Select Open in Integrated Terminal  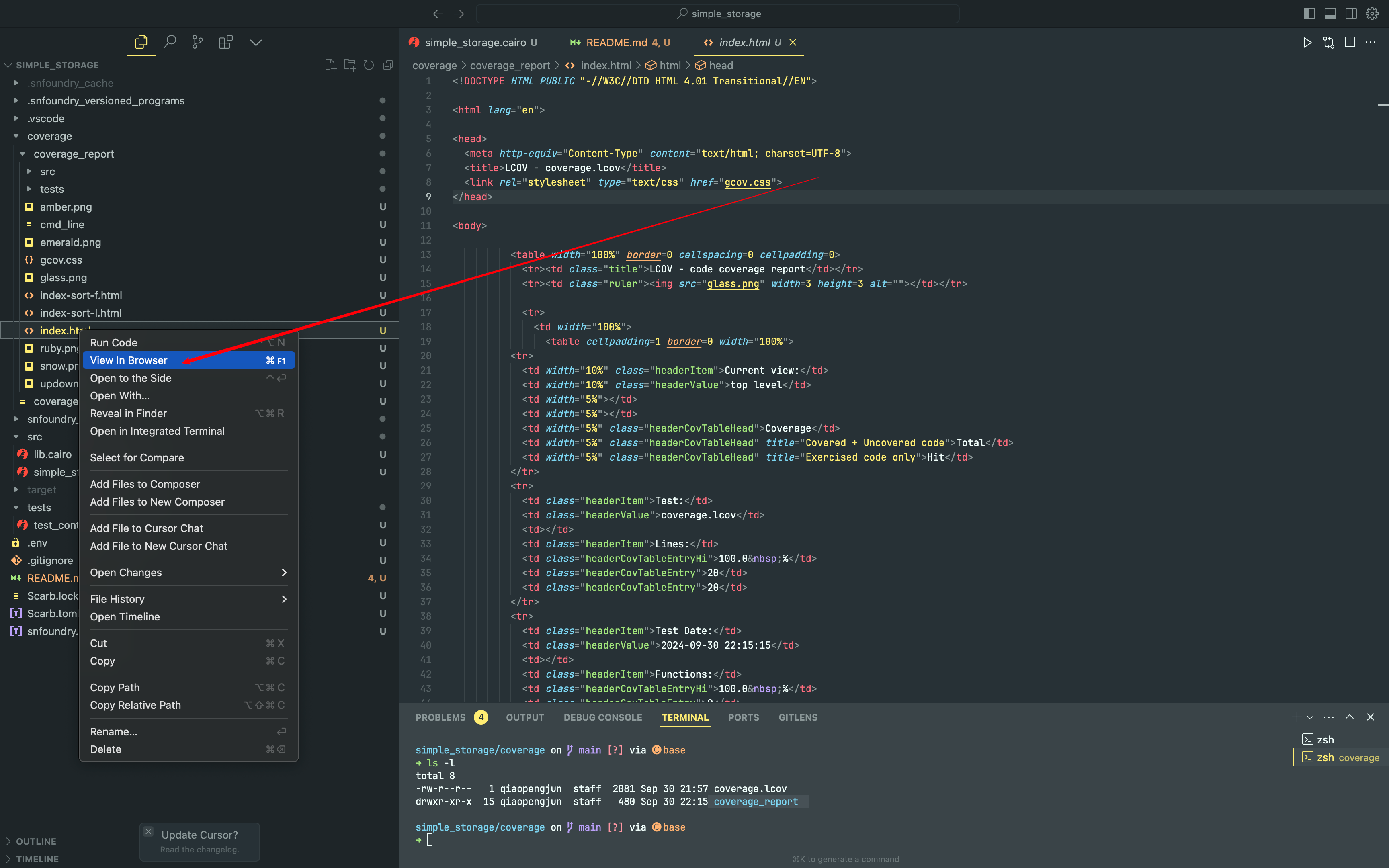click(x=188, y=431)
